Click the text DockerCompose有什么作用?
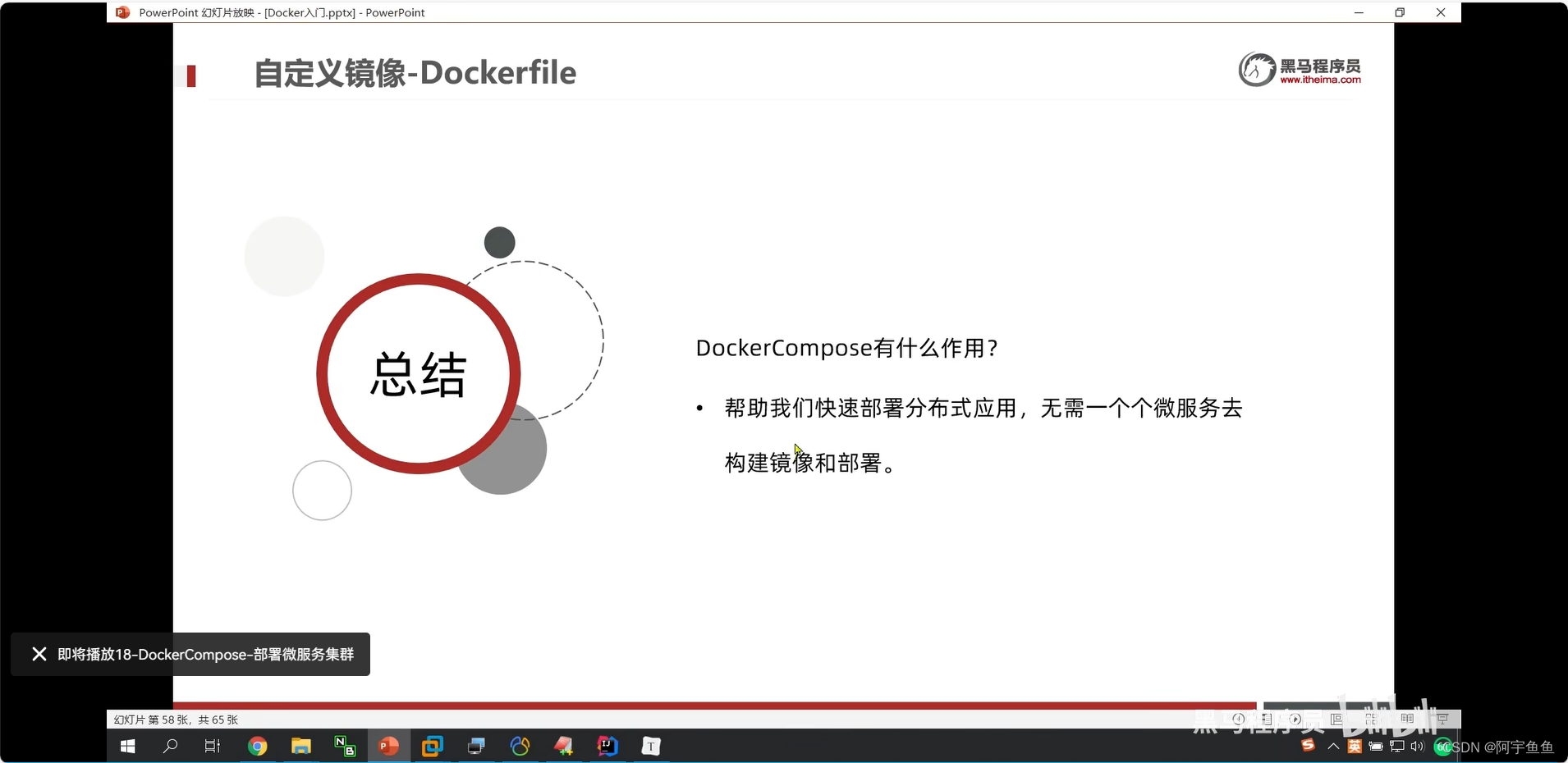1568x763 pixels. [x=847, y=348]
